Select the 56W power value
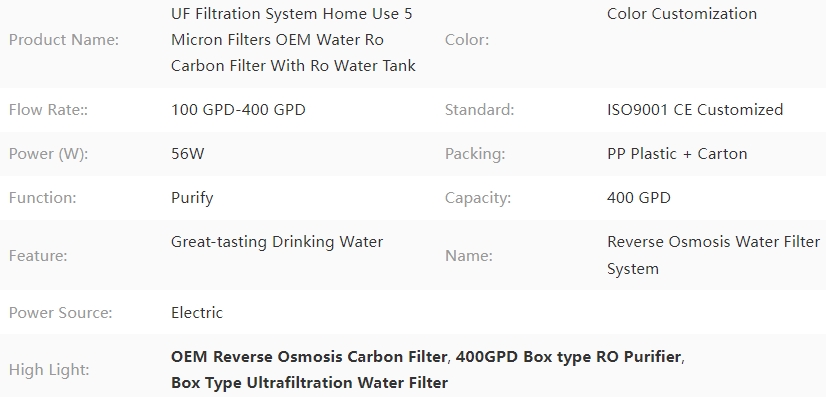 point(188,154)
